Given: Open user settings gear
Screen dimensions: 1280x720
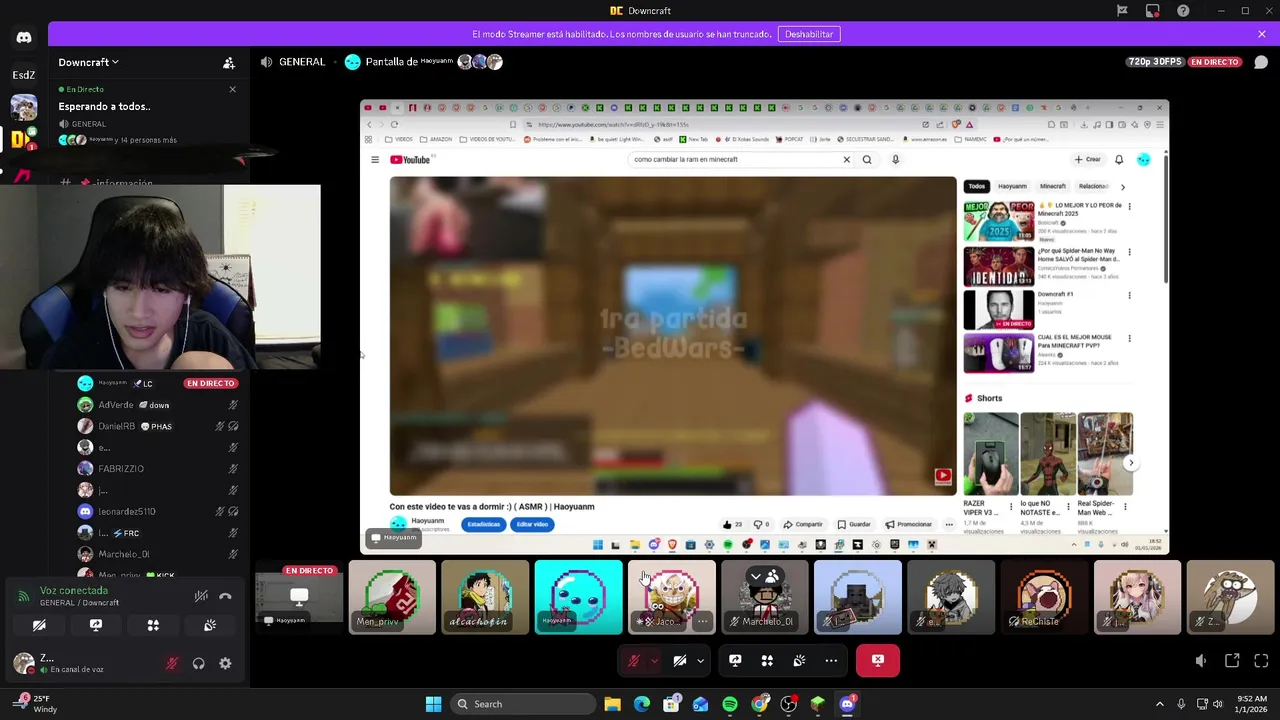Looking at the screenshot, I should 225,663.
